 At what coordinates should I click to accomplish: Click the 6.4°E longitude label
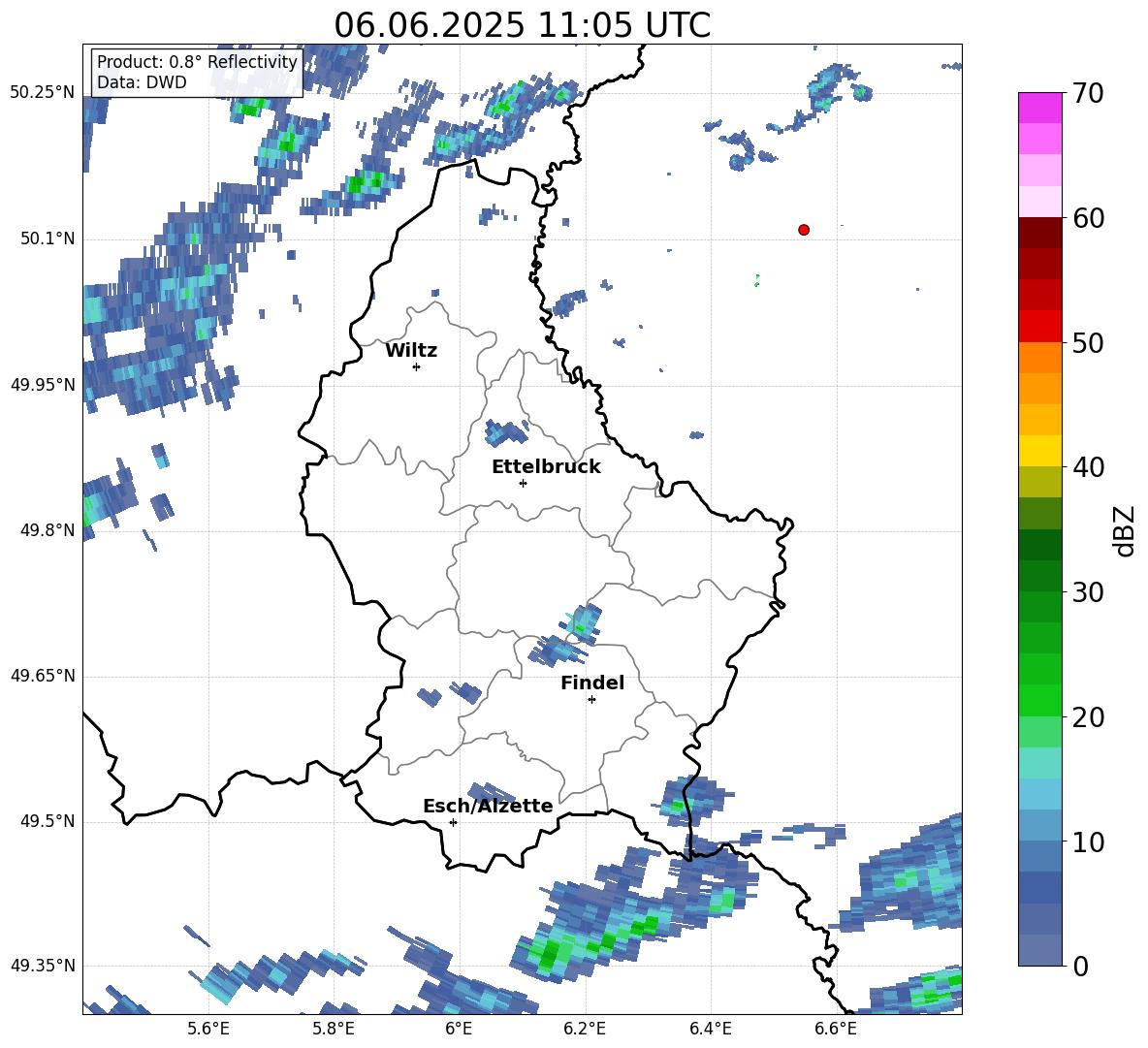click(x=710, y=1029)
